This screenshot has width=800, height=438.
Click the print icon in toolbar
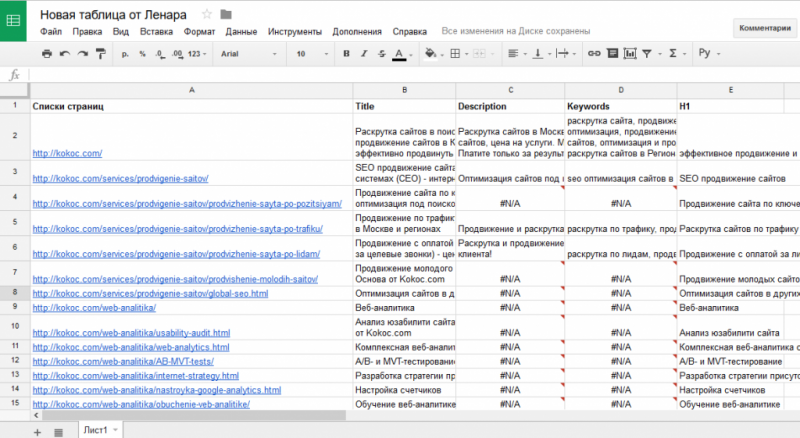(46, 54)
